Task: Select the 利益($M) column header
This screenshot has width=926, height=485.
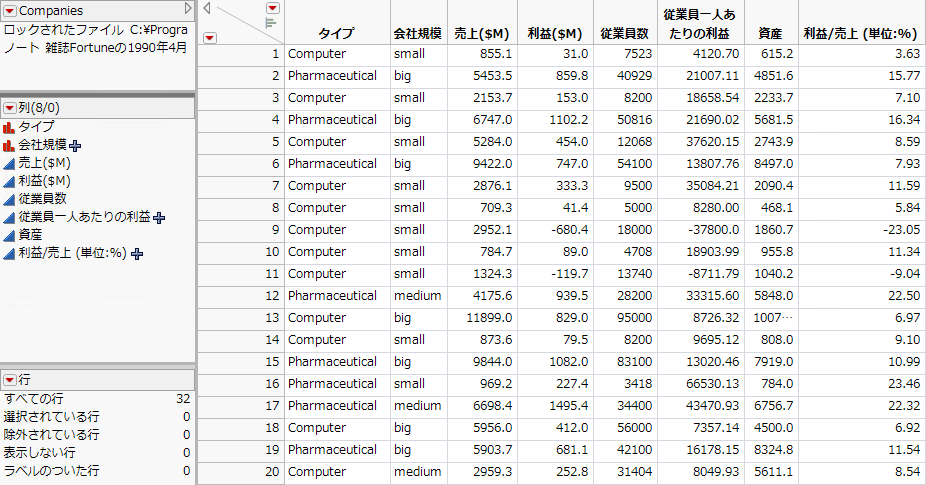Action: pyautogui.click(x=555, y=33)
